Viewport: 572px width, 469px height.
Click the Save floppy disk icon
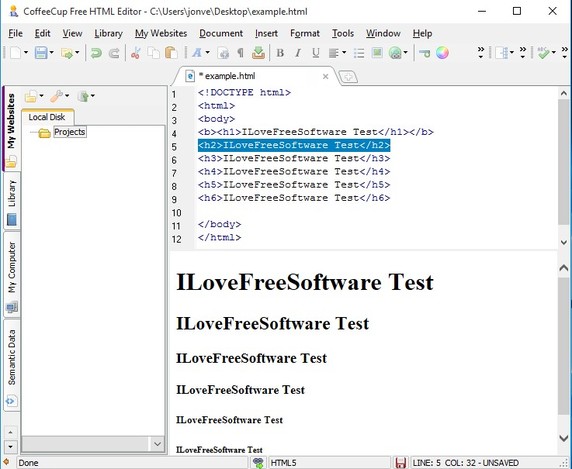[41, 53]
